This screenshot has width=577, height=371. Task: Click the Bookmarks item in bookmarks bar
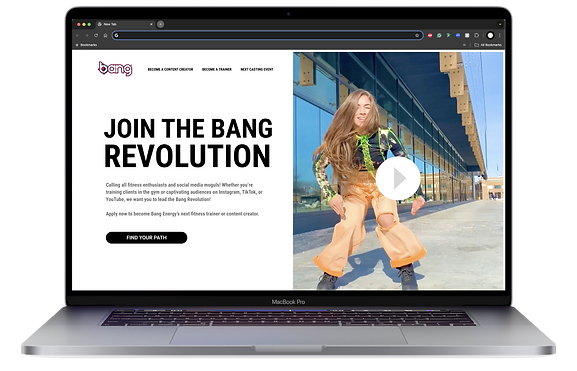(86, 45)
